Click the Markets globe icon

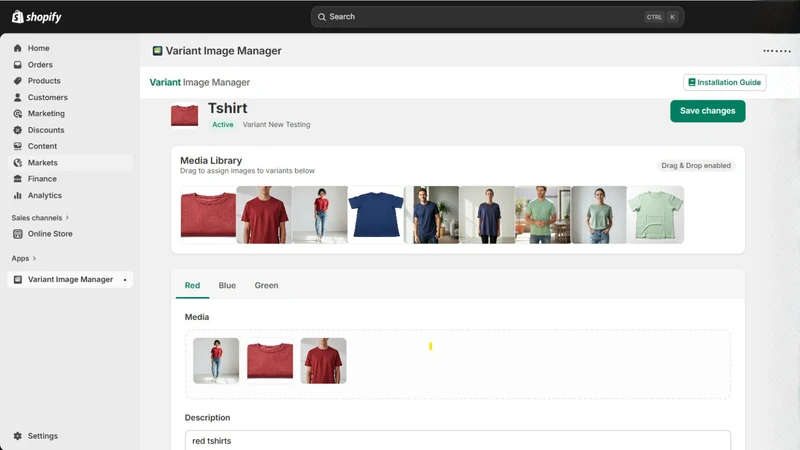[17, 163]
